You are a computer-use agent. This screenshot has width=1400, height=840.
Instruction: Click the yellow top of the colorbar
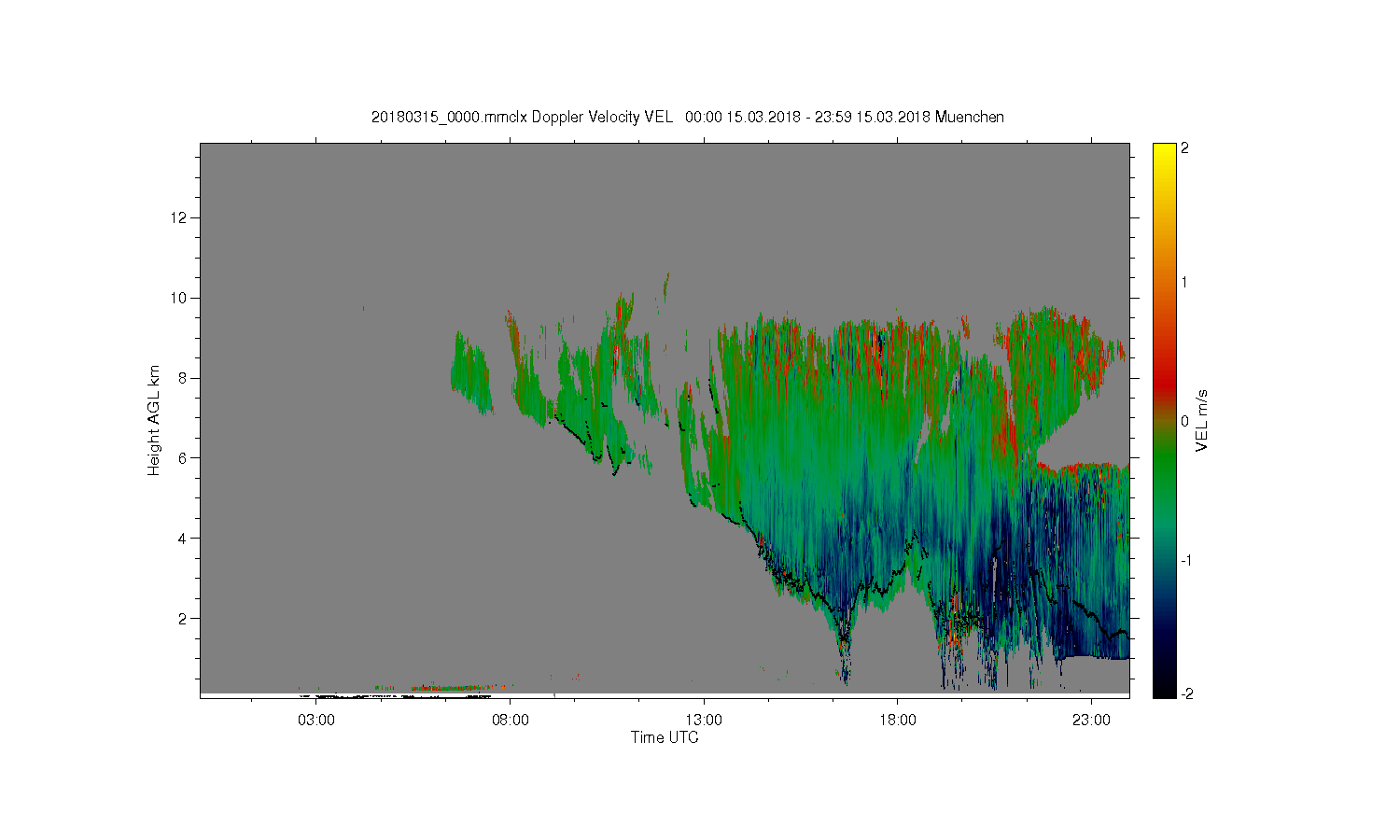click(x=1164, y=154)
